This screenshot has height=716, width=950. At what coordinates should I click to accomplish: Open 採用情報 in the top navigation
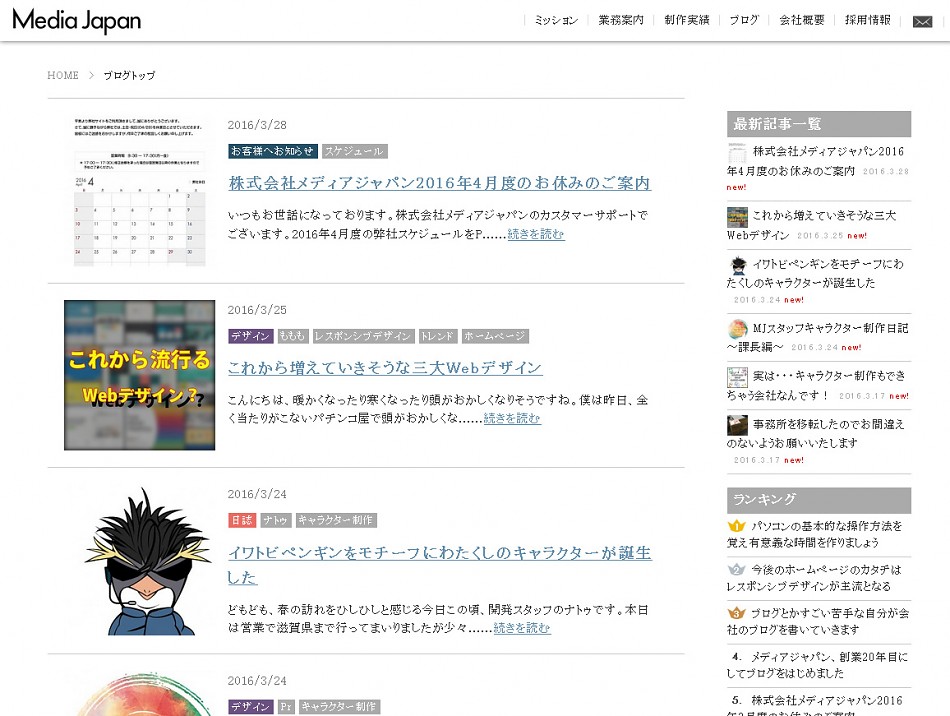(868, 21)
